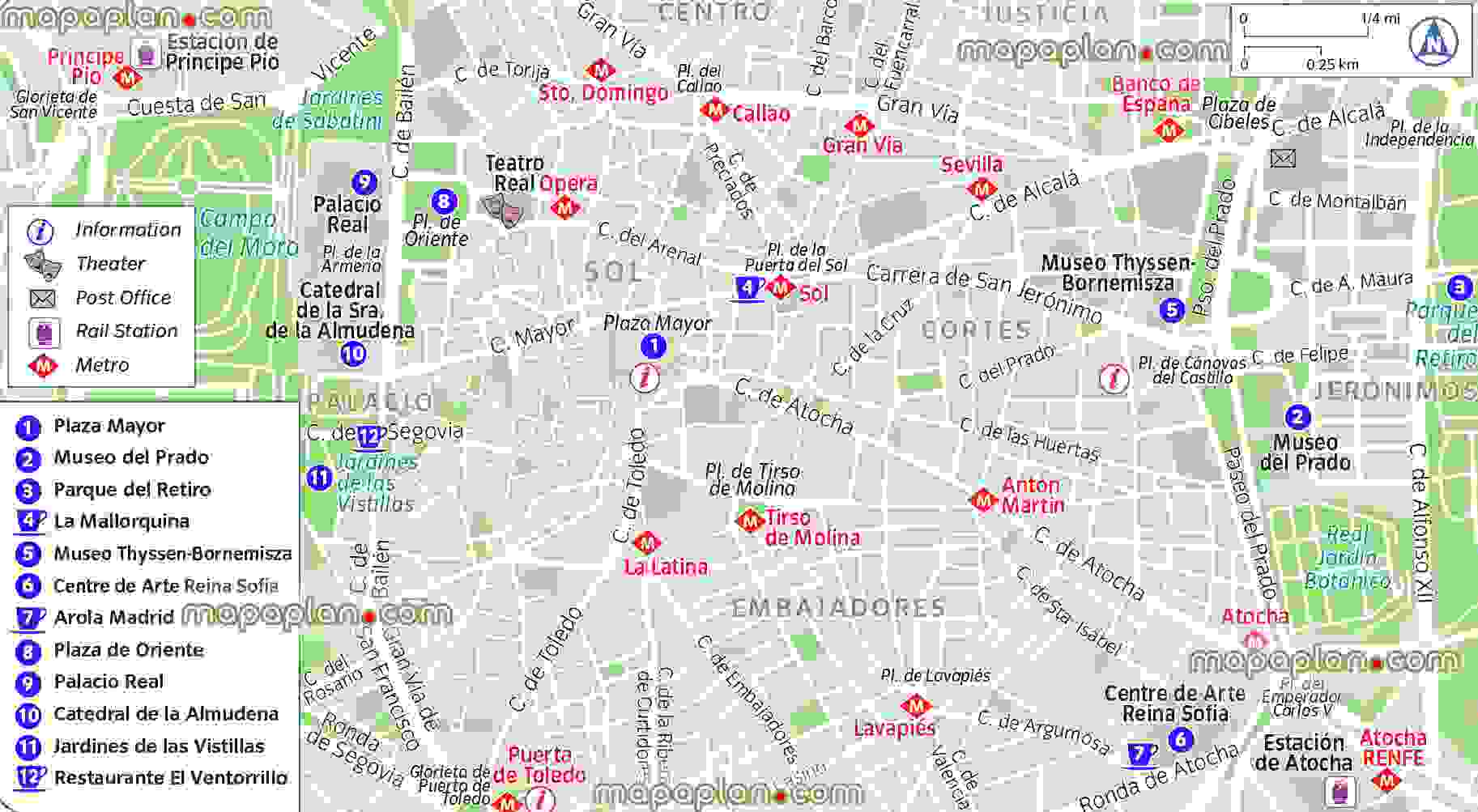Select the La Latina metro icon
The image size is (1478, 812).
click(646, 542)
